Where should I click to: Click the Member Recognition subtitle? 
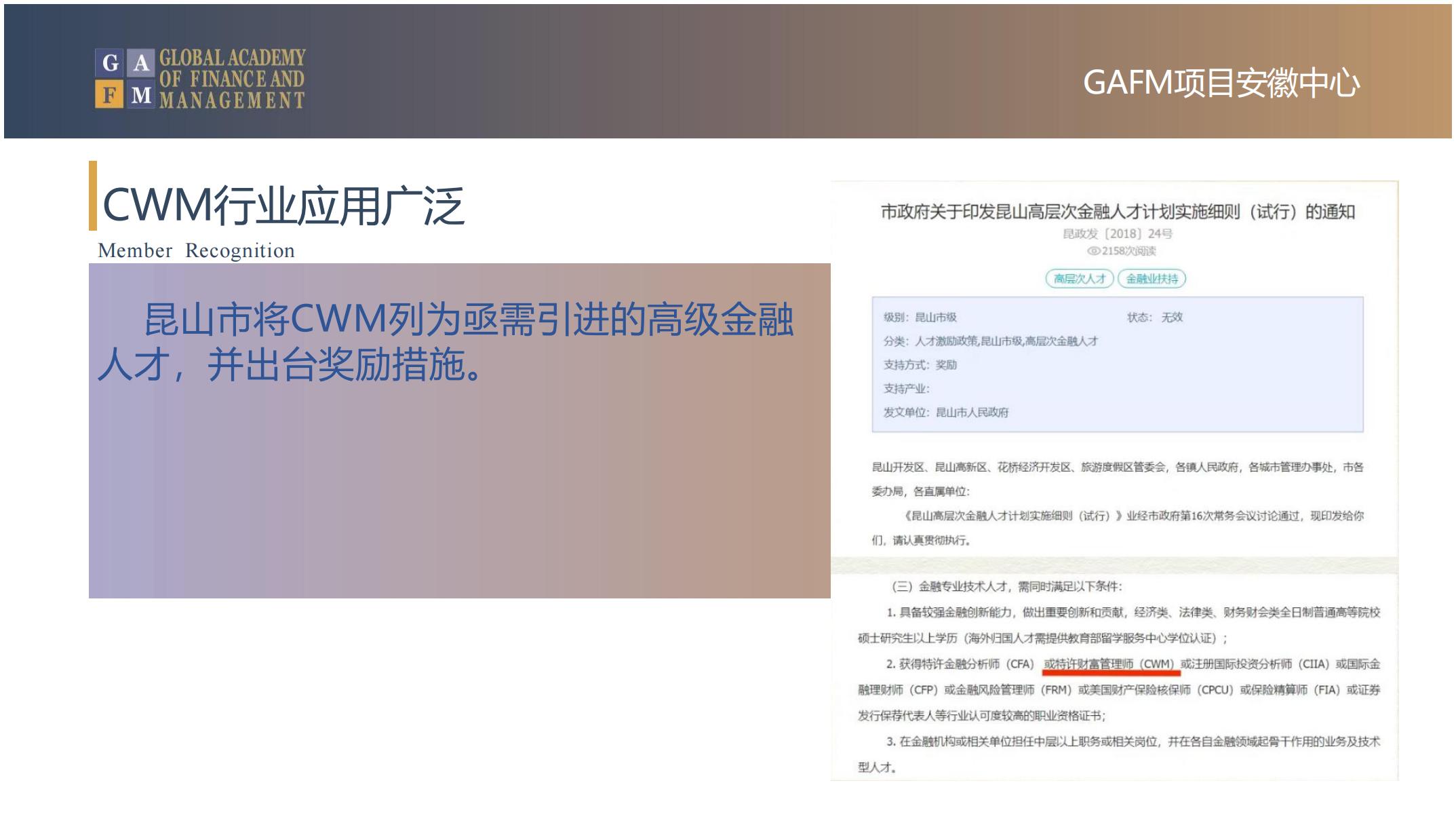tap(196, 250)
